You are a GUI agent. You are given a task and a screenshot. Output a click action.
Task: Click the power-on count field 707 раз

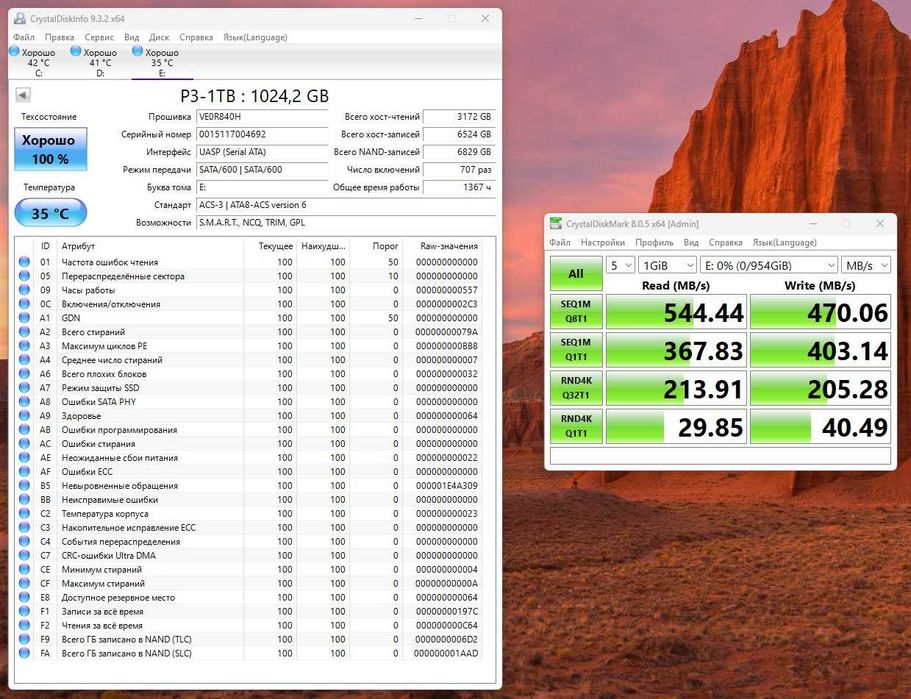(x=459, y=170)
